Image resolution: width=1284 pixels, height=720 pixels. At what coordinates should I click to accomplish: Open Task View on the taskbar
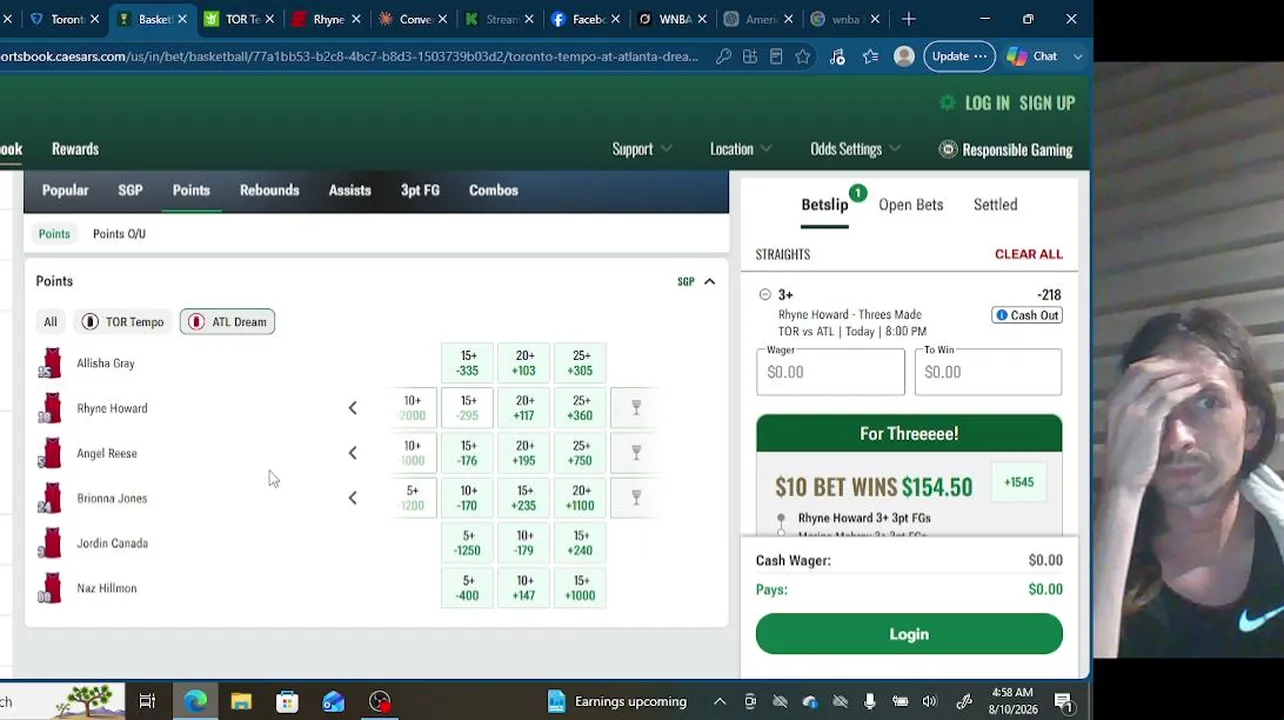click(147, 702)
